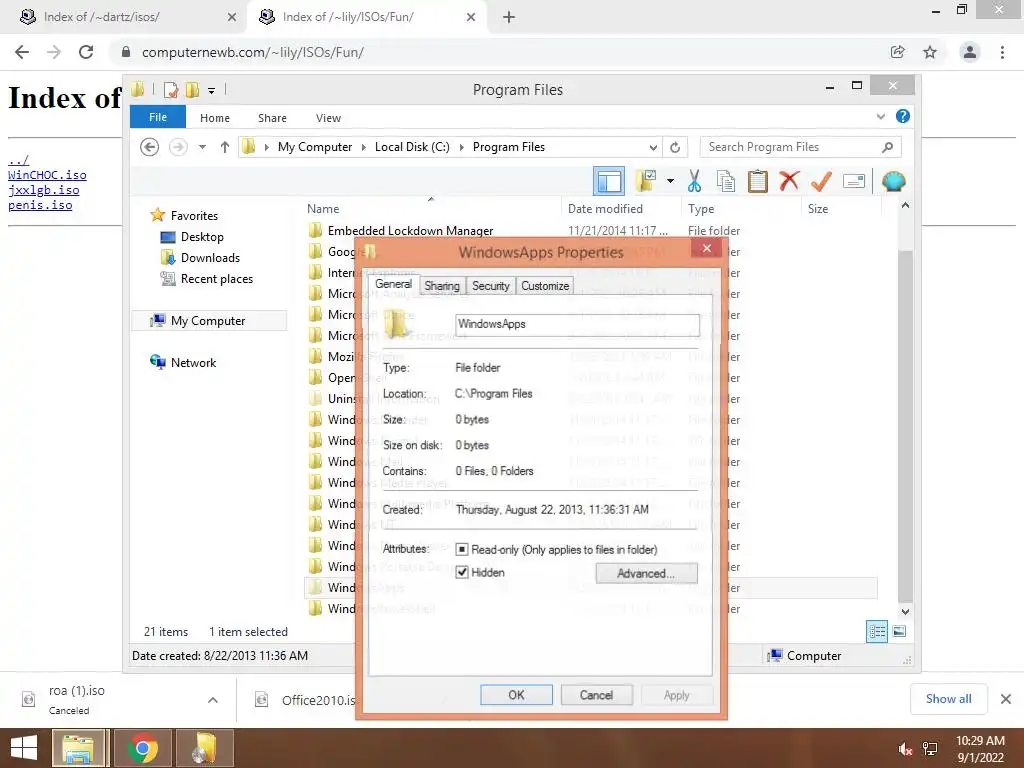Open the File ribbon tab

[158, 117]
